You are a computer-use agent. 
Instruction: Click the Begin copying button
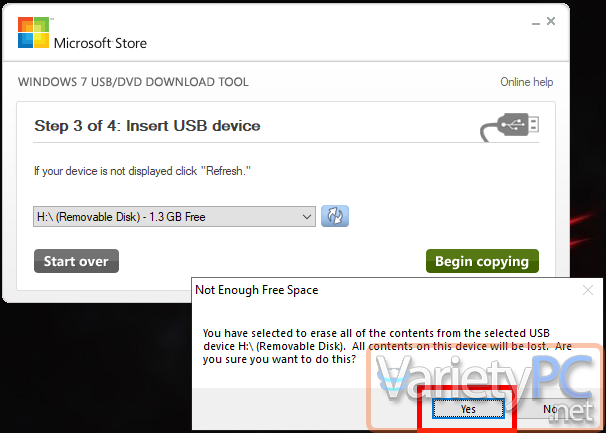point(482,261)
